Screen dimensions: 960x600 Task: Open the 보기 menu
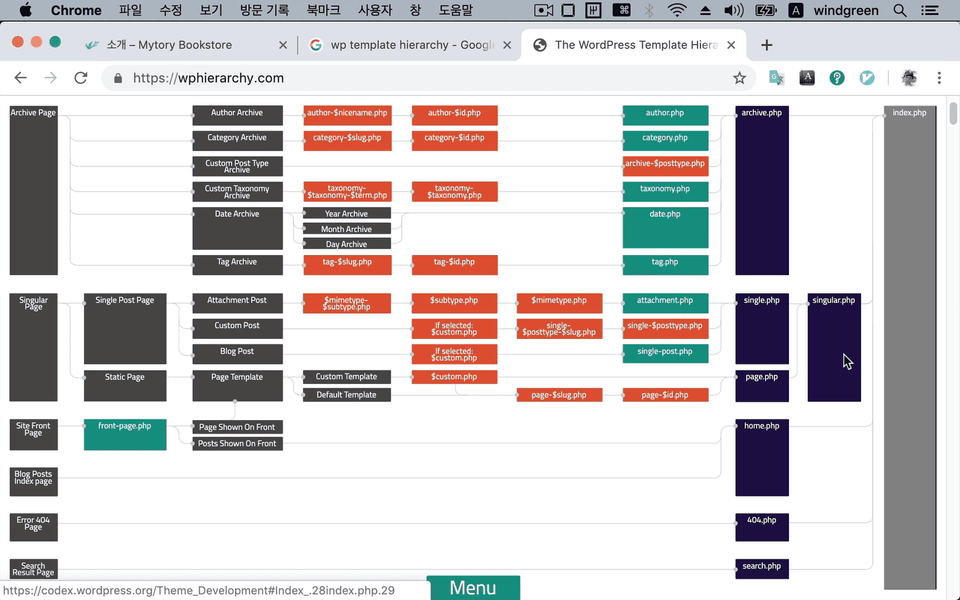(x=211, y=10)
